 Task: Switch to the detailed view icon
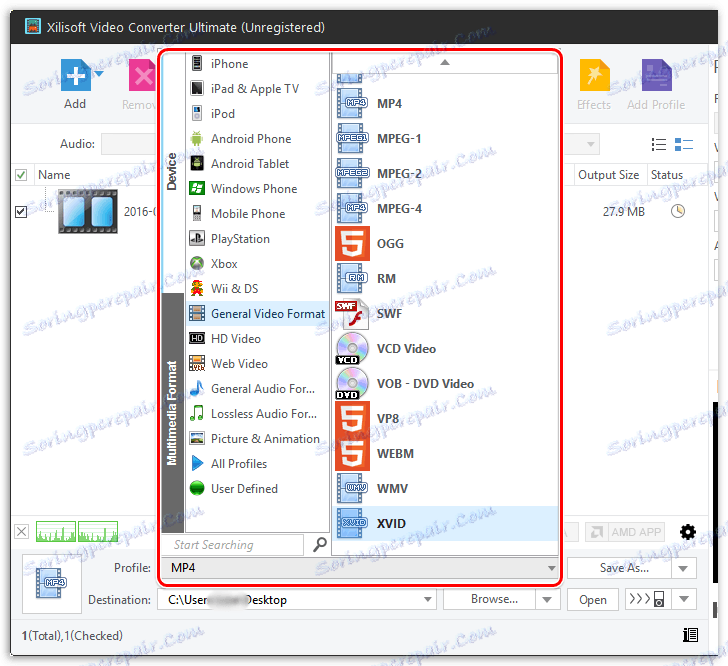click(683, 144)
